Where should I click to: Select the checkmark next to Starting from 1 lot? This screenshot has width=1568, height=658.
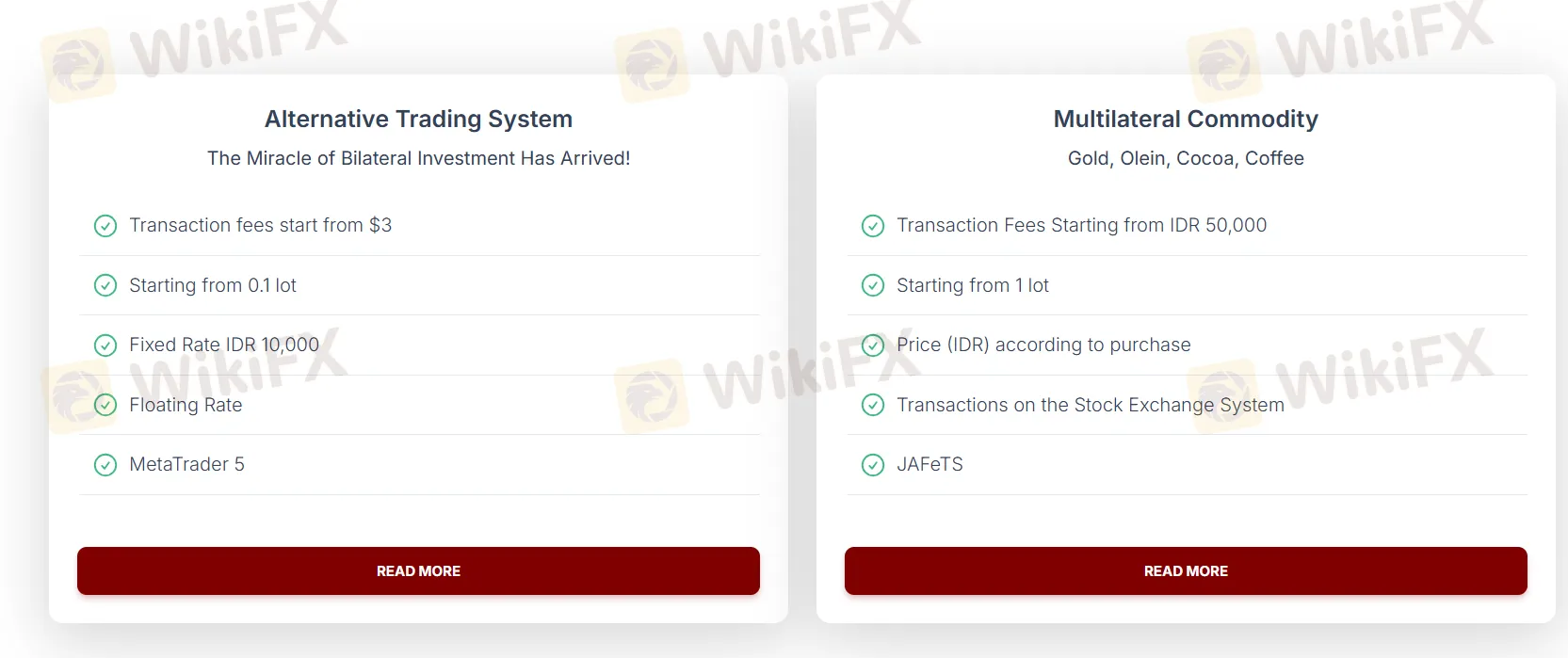(873, 285)
